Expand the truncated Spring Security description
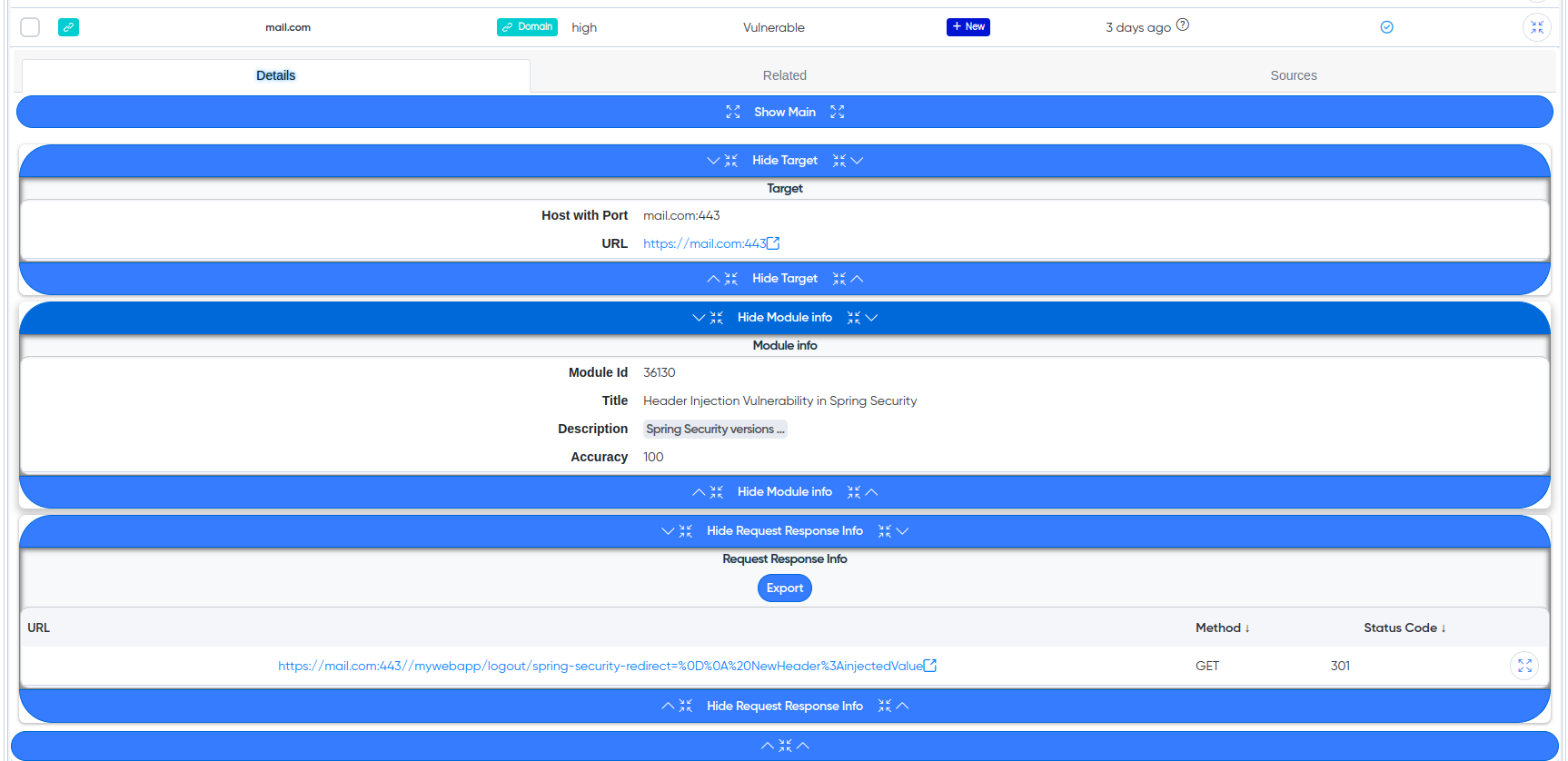Screen dimensions: 1568x761 pyautogui.click(x=715, y=430)
